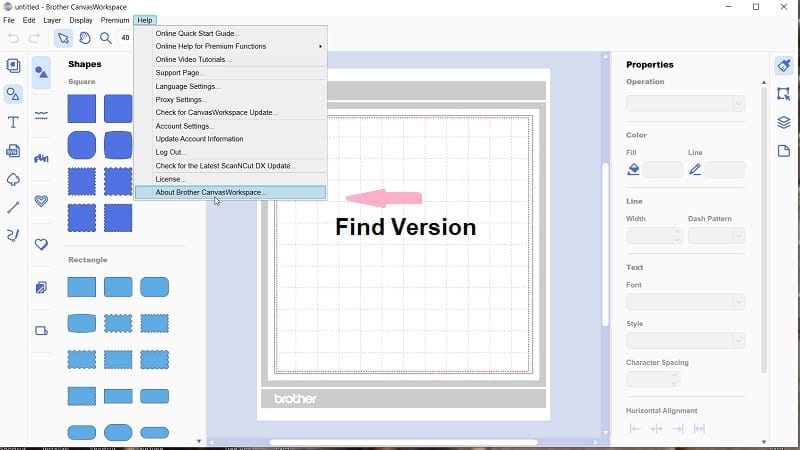Select the straight Line drawing tool

[13, 207]
